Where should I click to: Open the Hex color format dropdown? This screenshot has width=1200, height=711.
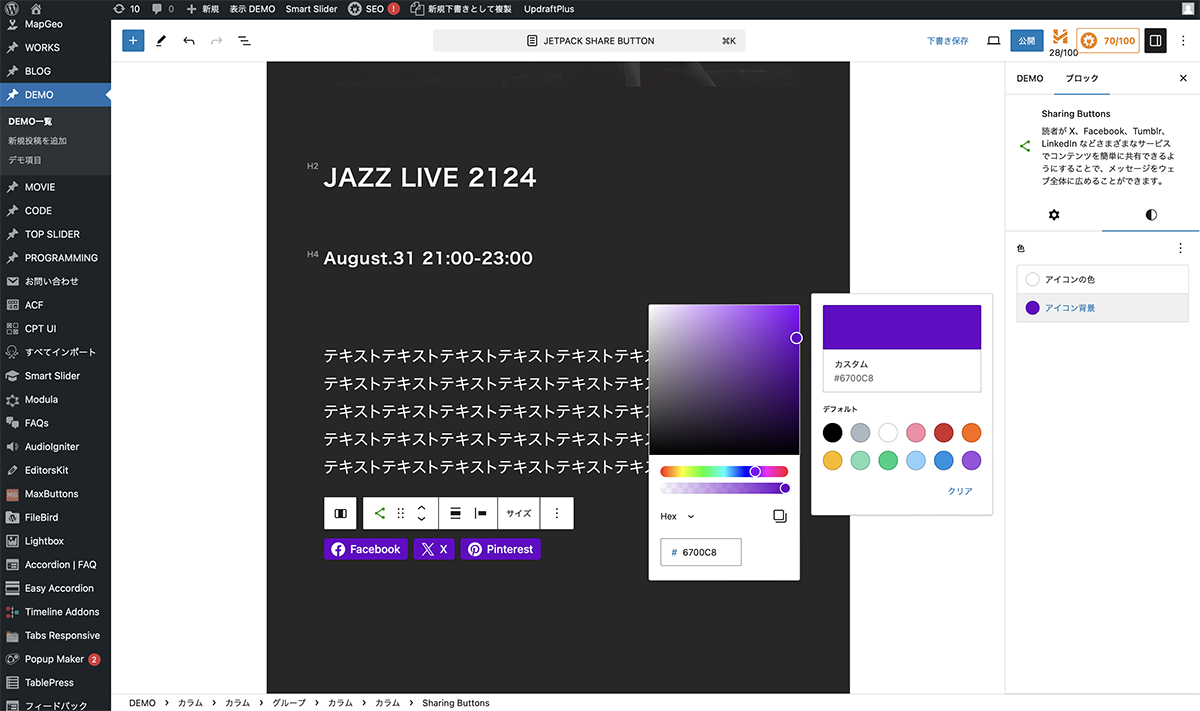(x=678, y=516)
